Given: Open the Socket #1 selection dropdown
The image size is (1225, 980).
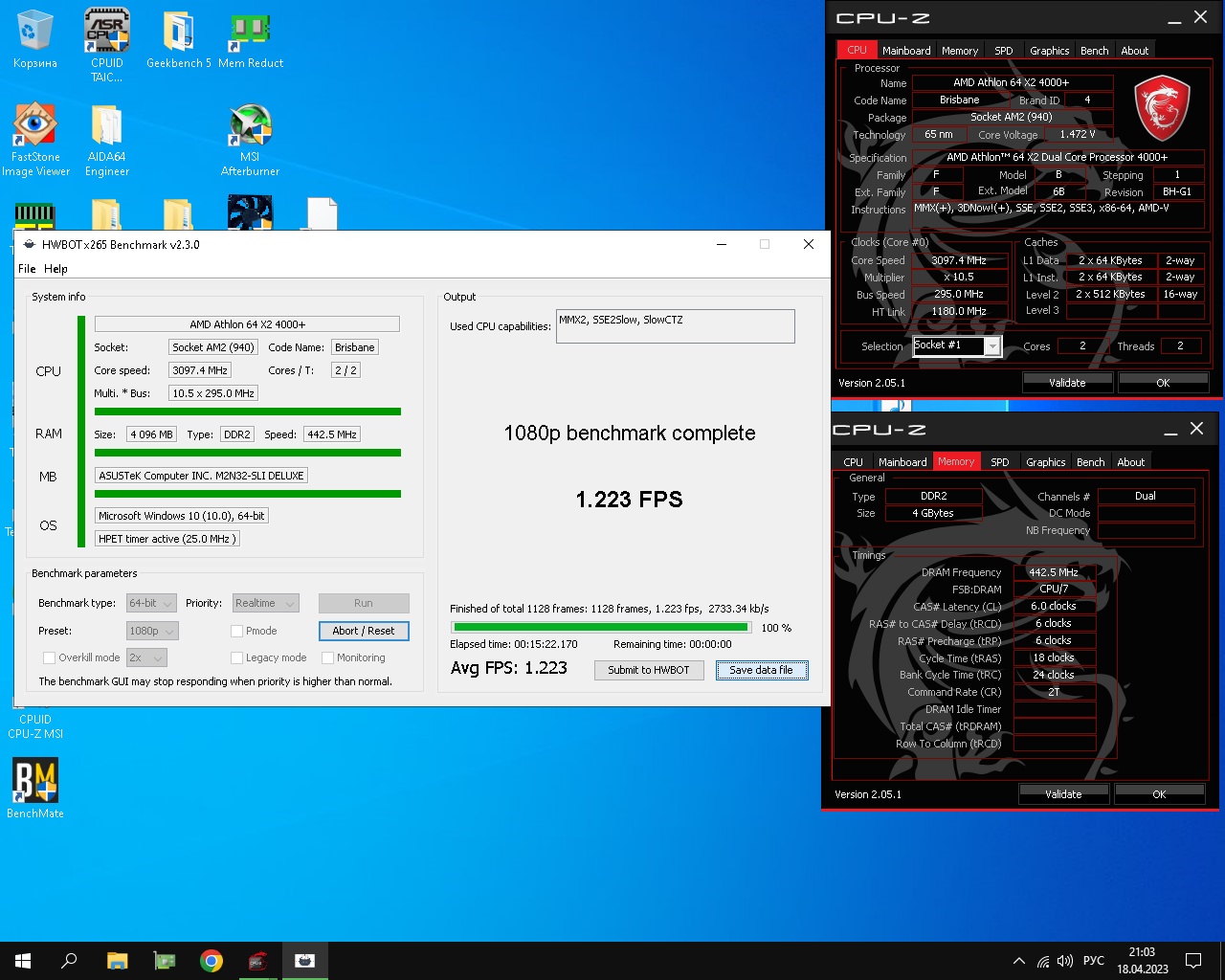Looking at the screenshot, I should pyautogui.click(x=957, y=345).
